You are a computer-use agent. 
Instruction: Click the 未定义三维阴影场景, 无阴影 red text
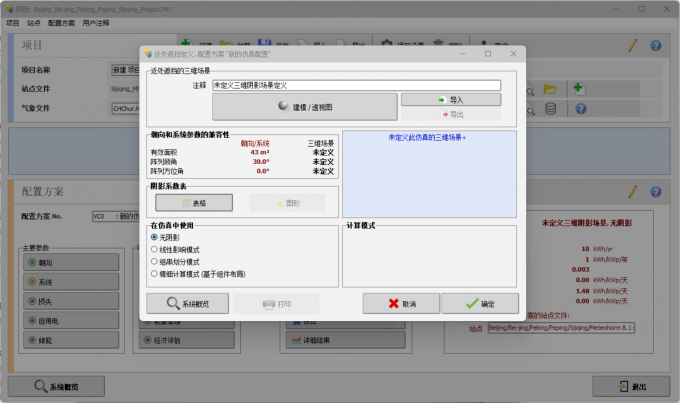tap(586, 223)
